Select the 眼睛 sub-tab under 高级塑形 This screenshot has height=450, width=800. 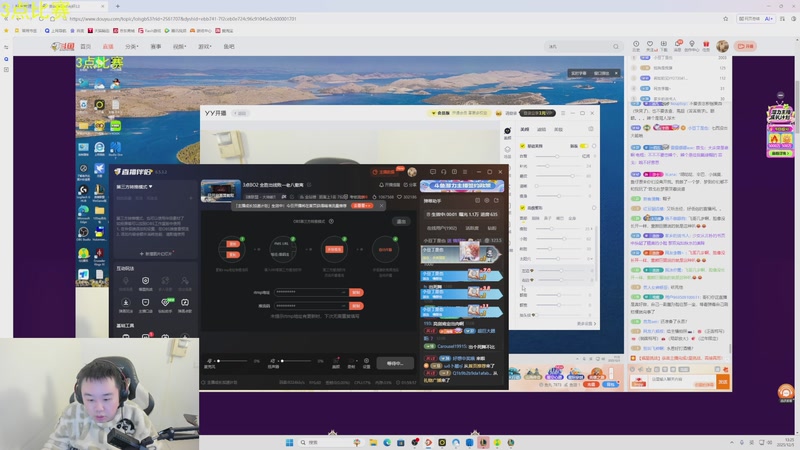[x=535, y=218]
